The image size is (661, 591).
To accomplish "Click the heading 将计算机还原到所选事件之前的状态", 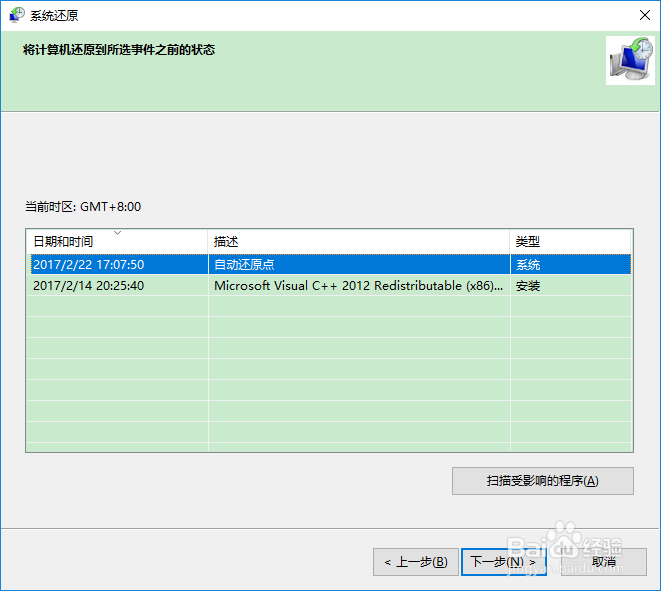I will click(x=119, y=50).
